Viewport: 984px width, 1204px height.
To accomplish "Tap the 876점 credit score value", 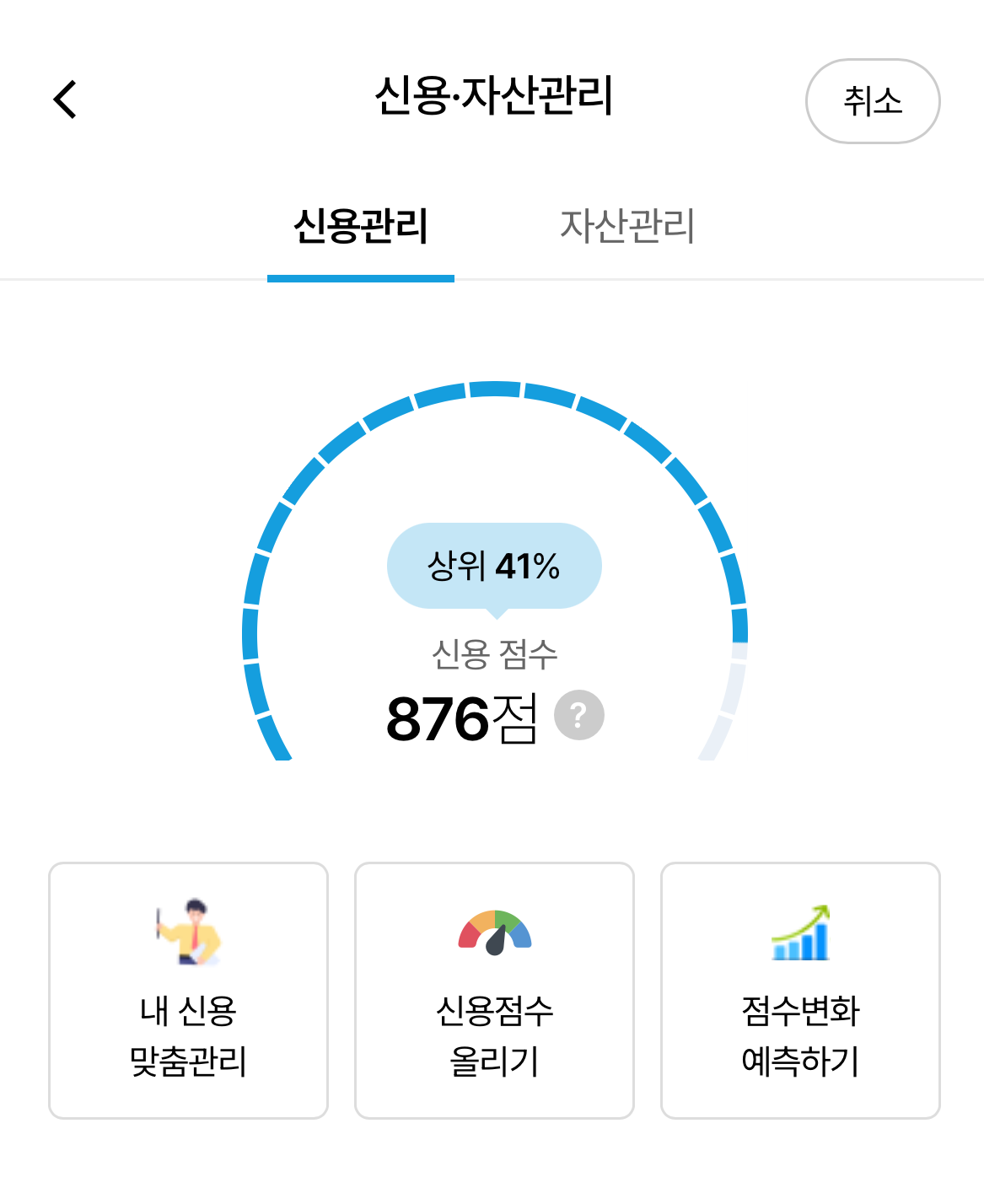I will tap(461, 718).
